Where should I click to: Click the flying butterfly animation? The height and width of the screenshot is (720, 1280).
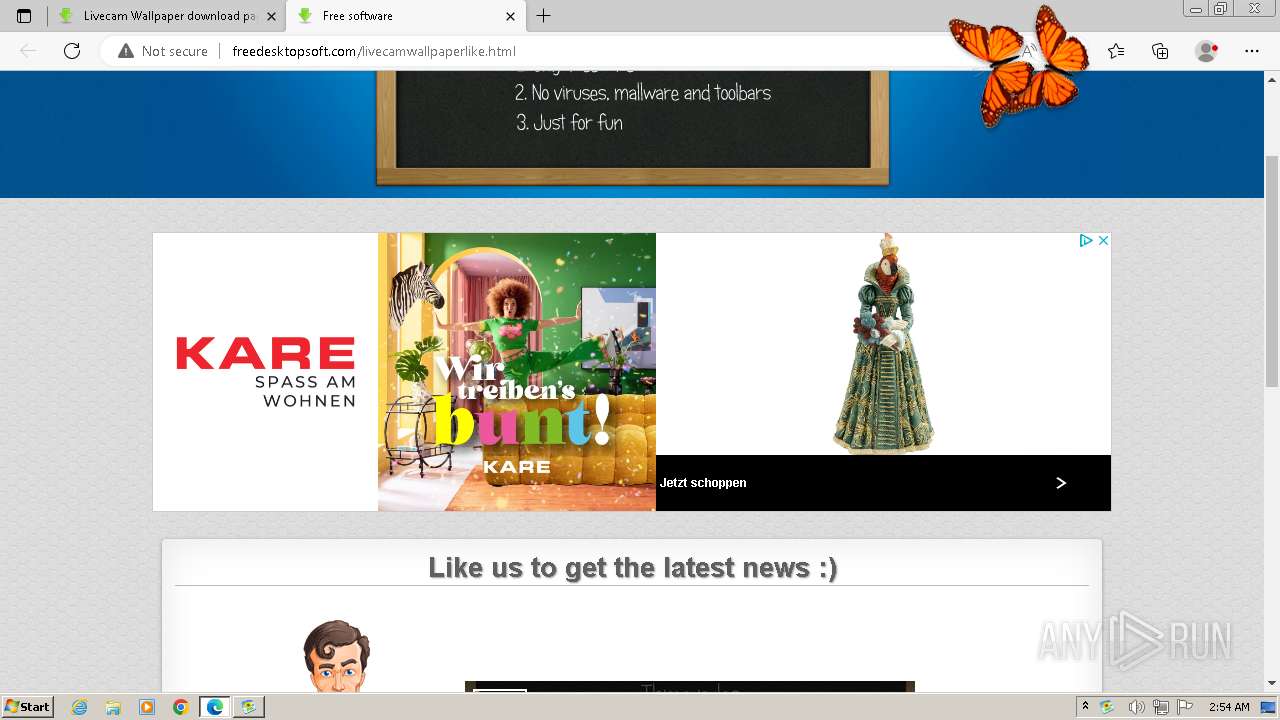pos(1020,68)
